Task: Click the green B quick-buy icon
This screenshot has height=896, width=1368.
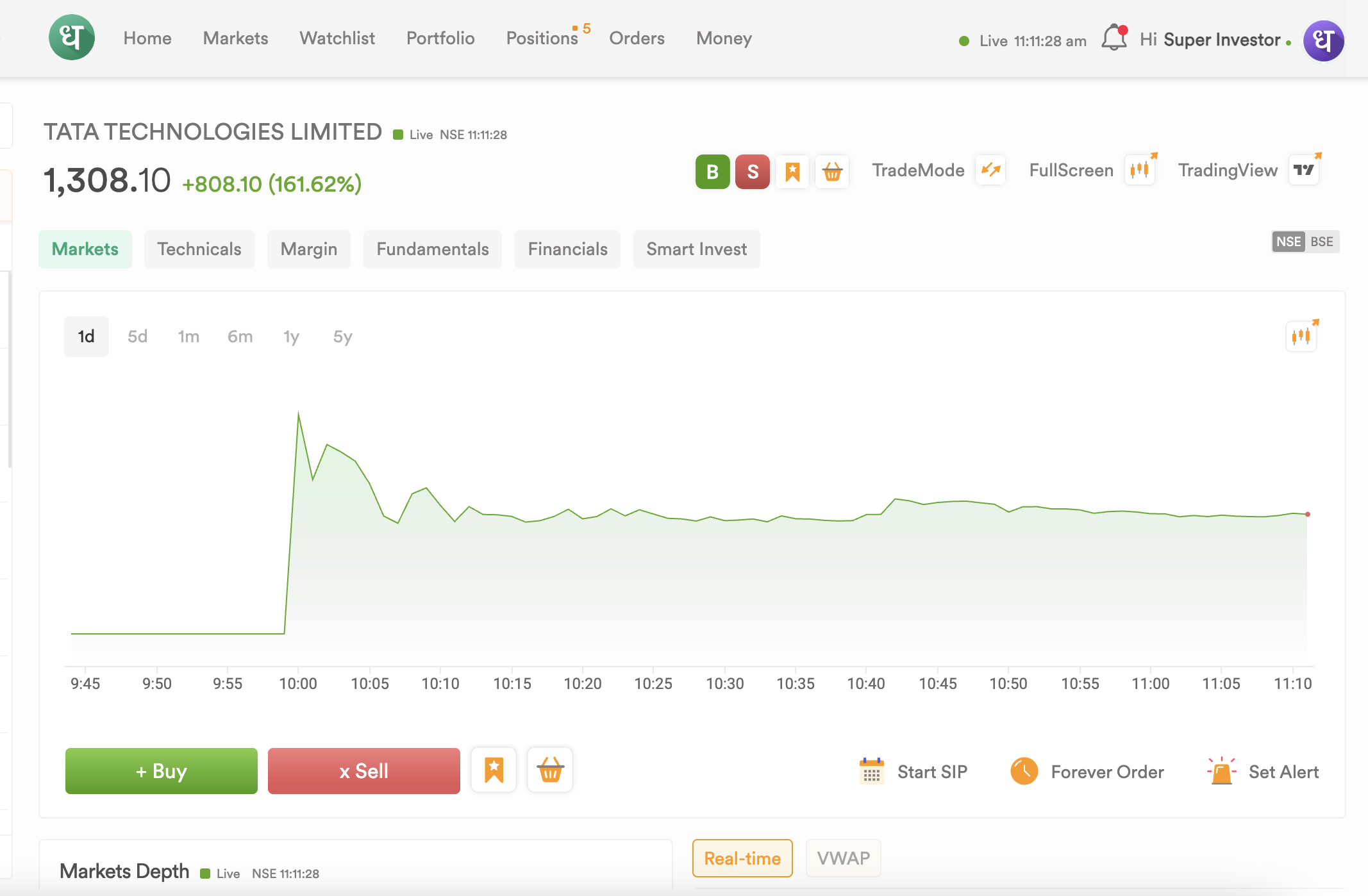Action: tap(712, 172)
